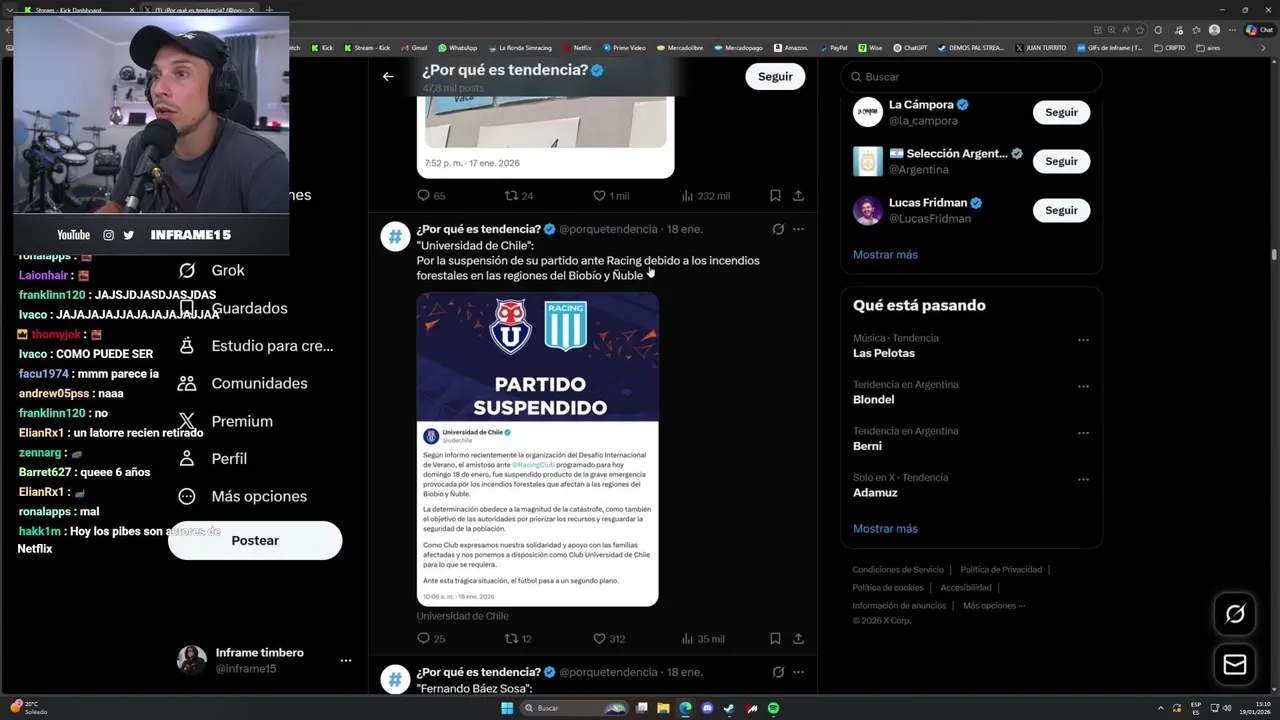Open more options for the Adamuz trend
Screen dimensions: 1280x720
click(1083, 479)
